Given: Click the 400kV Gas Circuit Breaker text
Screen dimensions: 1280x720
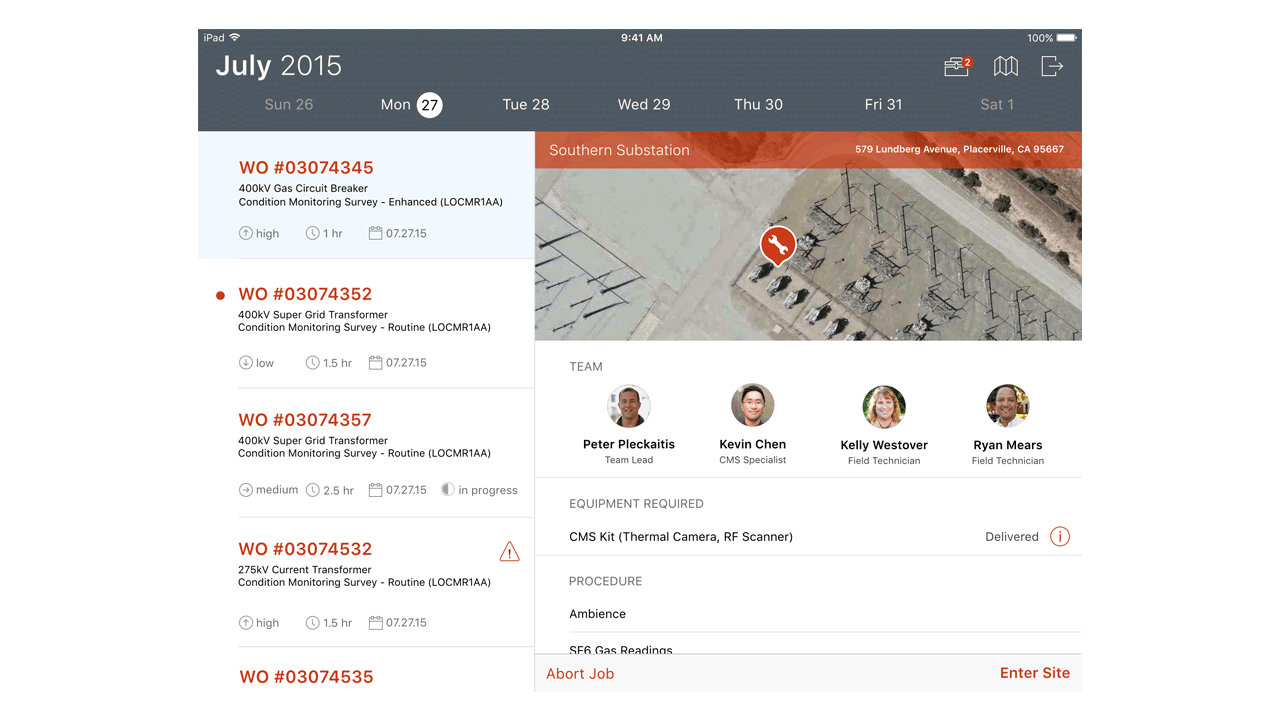Looking at the screenshot, I should [303, 188].
